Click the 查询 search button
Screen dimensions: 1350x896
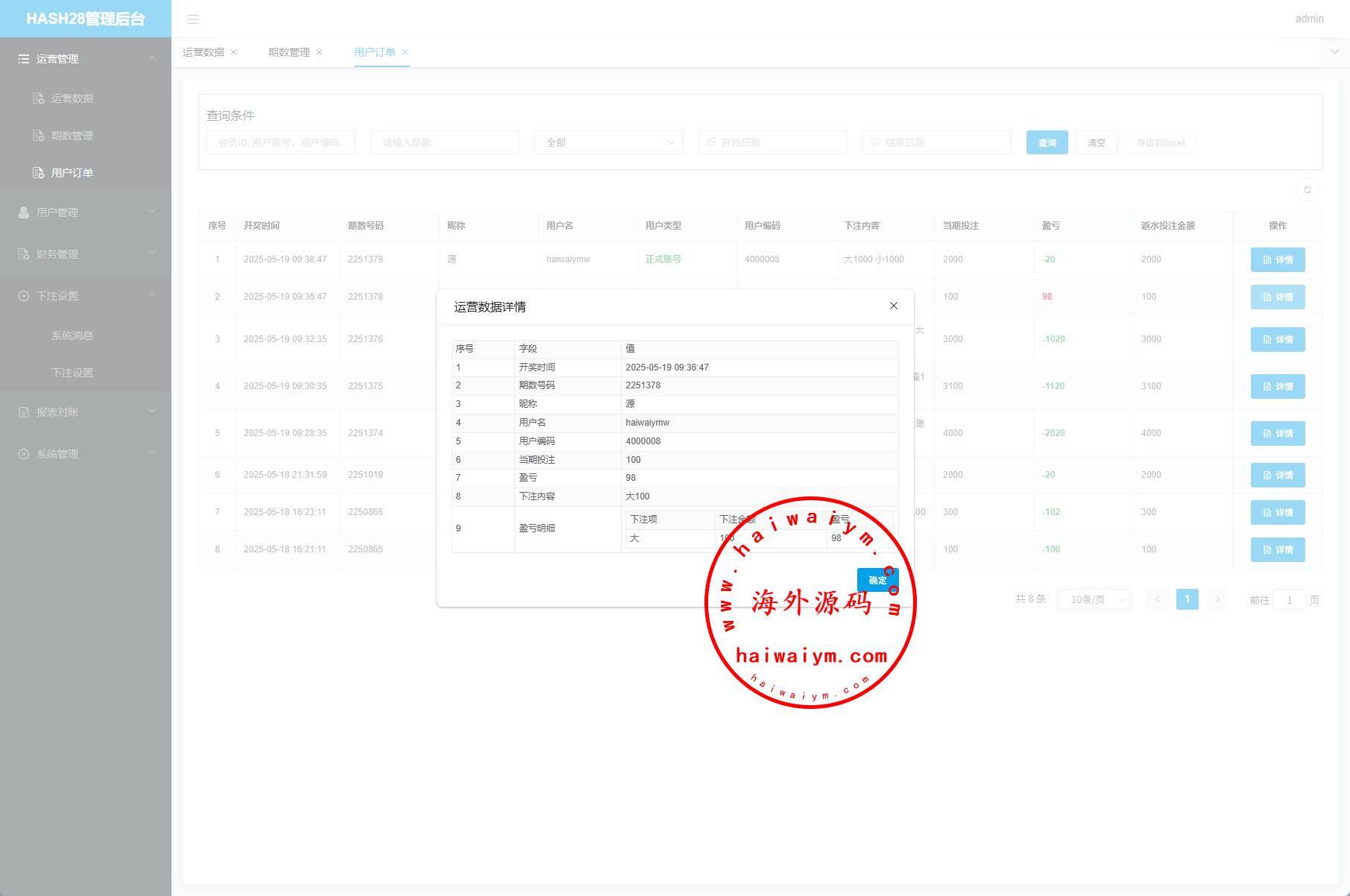click(x=1047, y=142)
